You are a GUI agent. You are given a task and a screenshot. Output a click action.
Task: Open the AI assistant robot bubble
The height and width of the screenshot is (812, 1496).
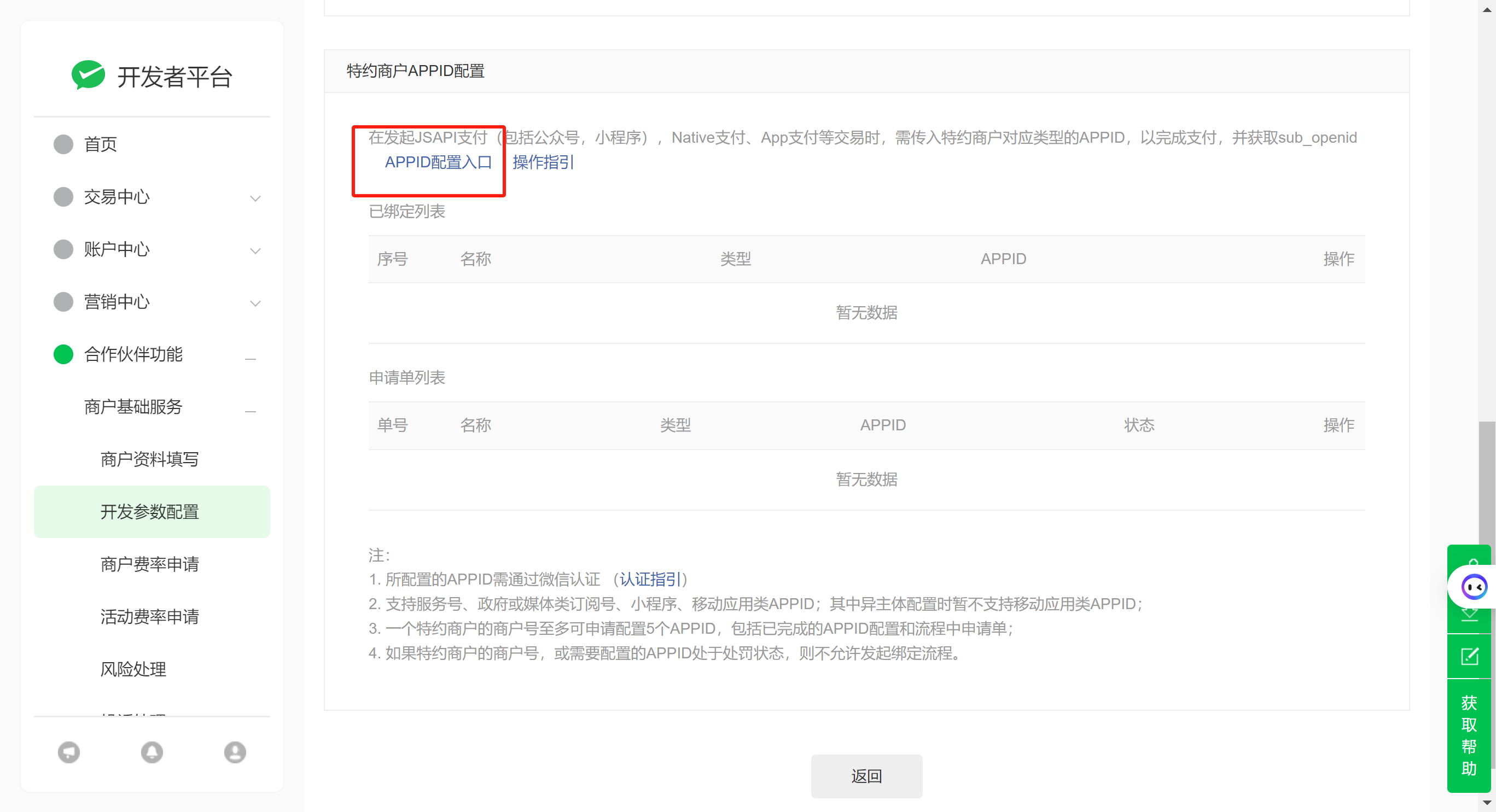tap(1474, 587)
